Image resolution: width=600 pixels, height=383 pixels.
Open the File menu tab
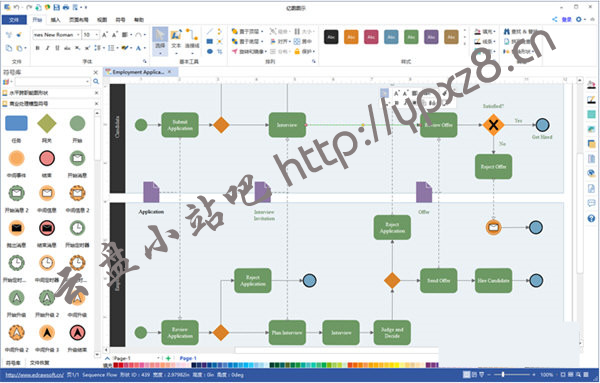(x=14, y=20)
